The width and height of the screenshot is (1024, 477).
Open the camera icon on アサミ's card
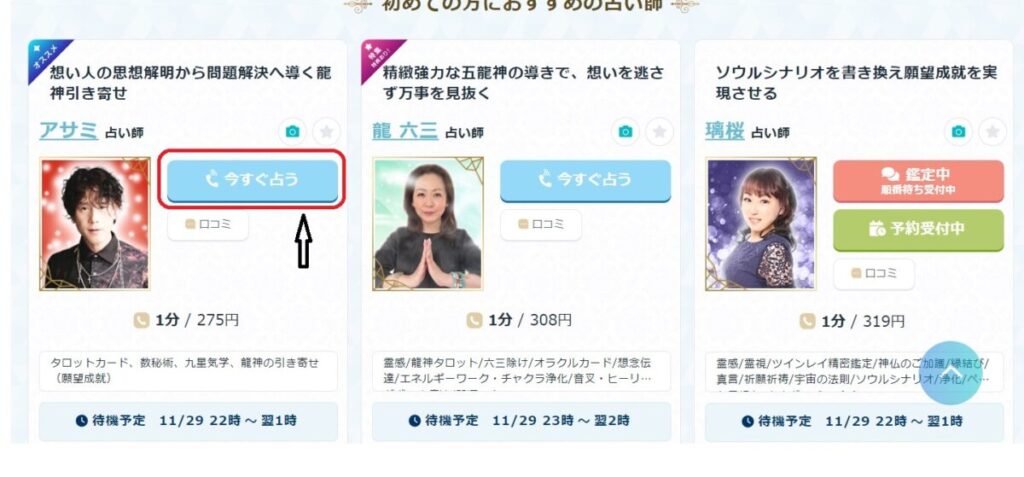(293, 132)
